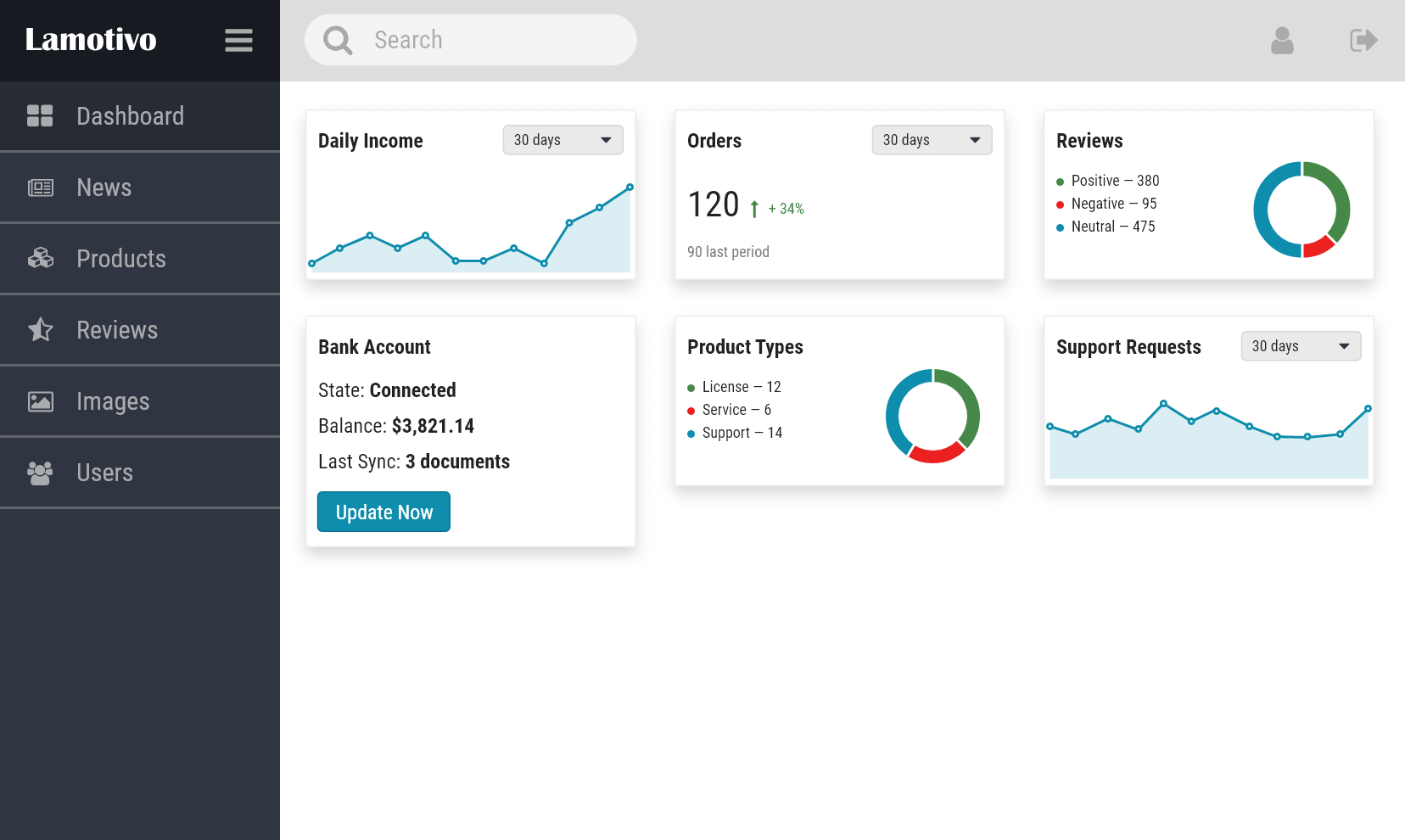
Task: Click the Product Types donut chart
Action: click(x=932, y=416)
